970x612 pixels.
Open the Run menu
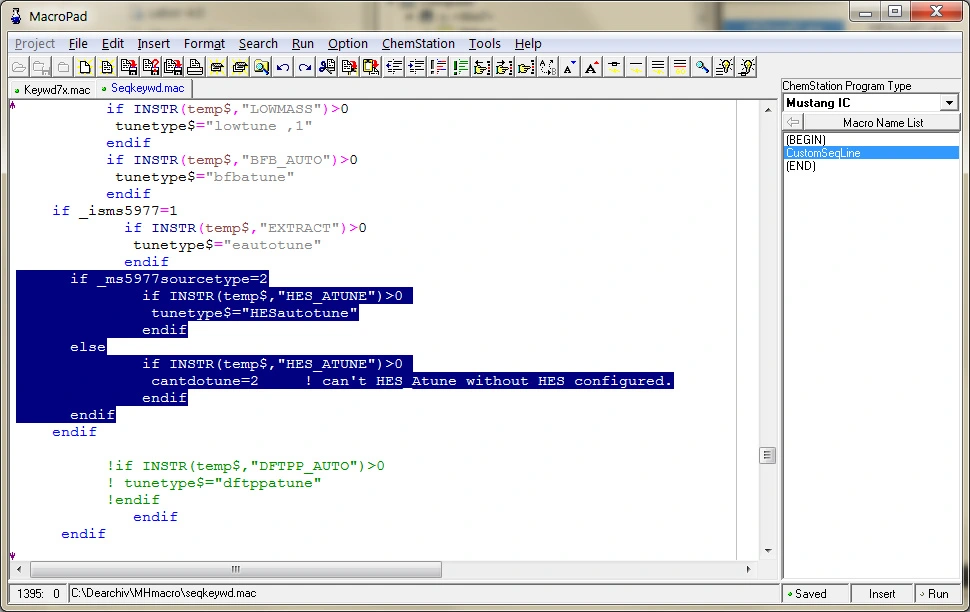click(303, 44)
